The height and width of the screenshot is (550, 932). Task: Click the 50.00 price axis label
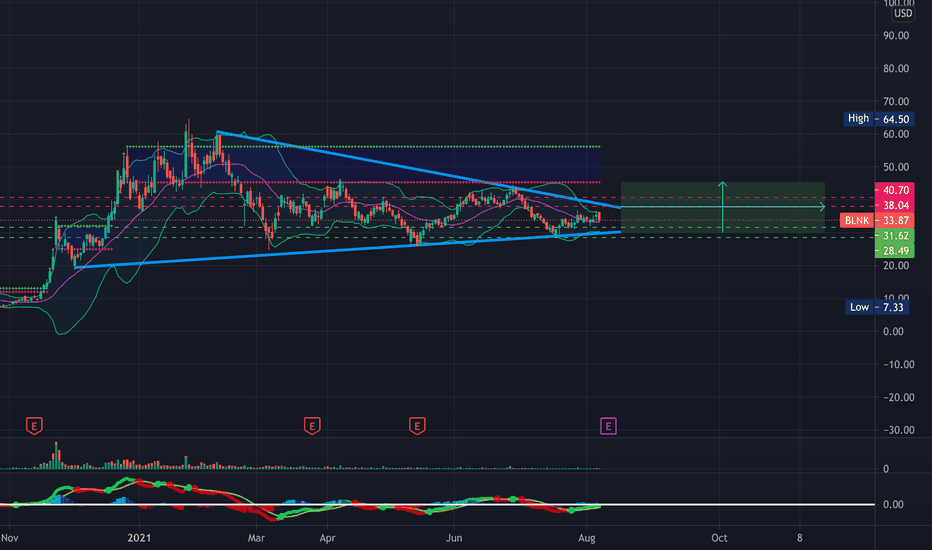pyautogui.click(x=896, y=167)
